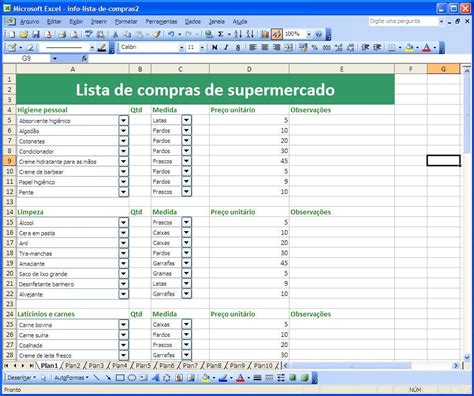The width and height of the screenshot is (474, 396).
Task: Toggle center text alignment
Action: (x=265, y=48)
